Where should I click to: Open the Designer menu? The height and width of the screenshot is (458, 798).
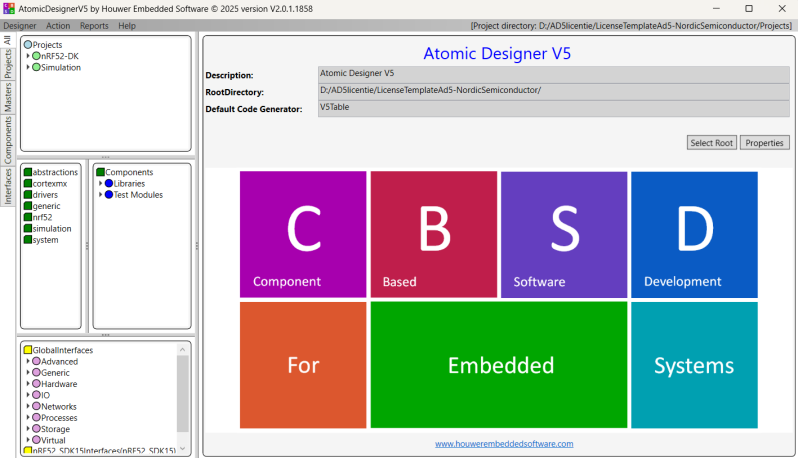[20, 25]
